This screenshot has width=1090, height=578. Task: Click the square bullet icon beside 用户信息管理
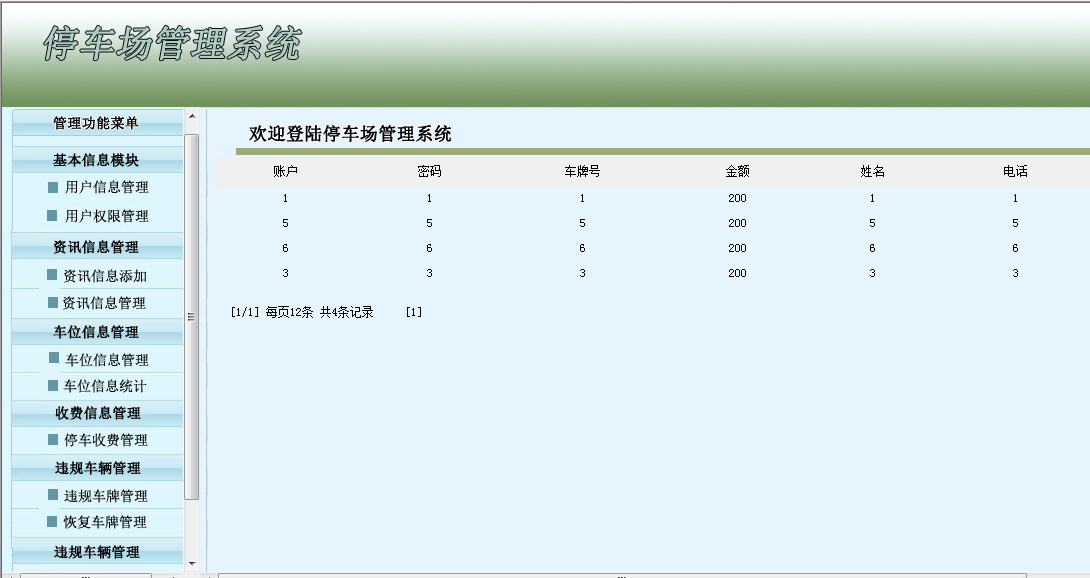tap(53, 188)
